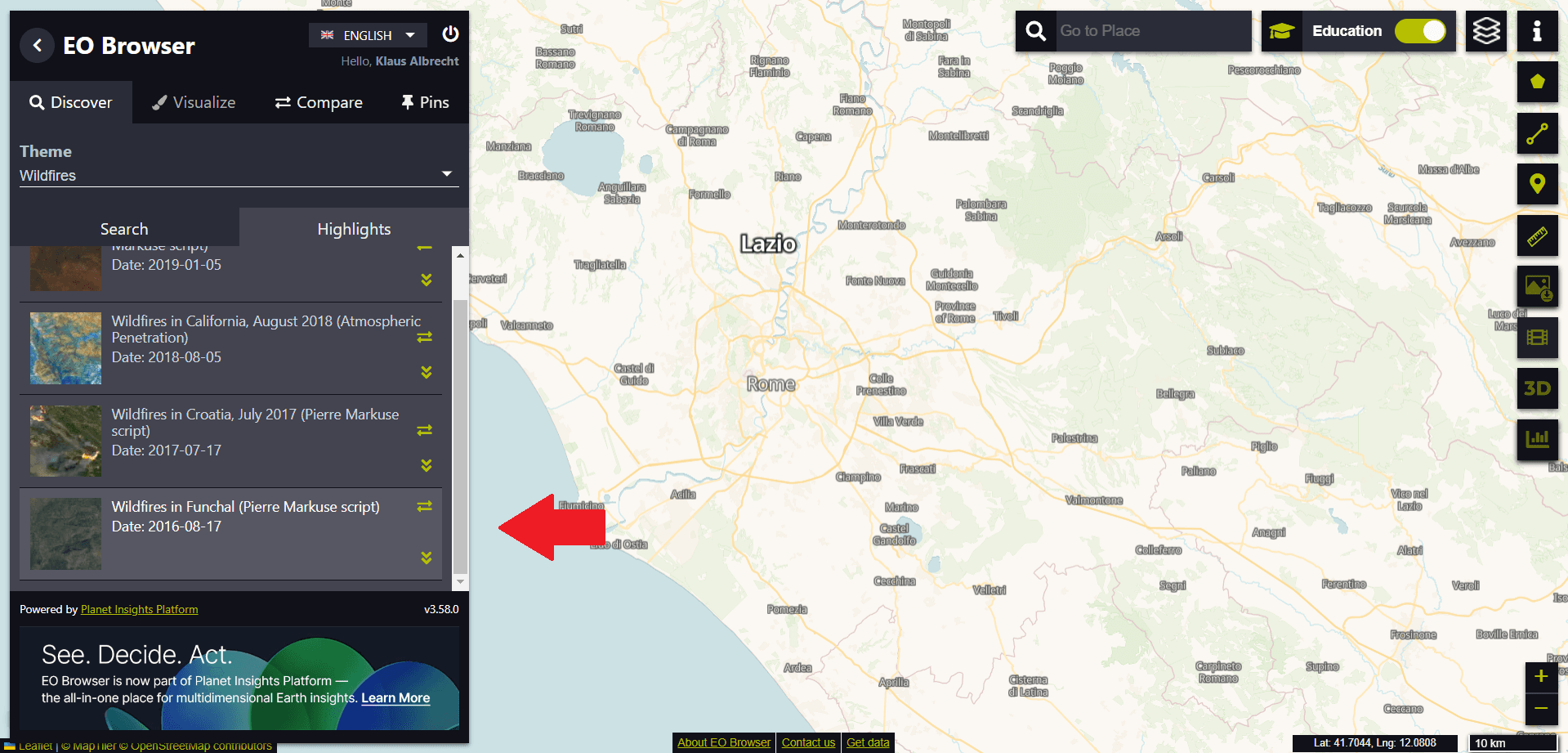Select the draw polygon area tool

click(1537, 82)
